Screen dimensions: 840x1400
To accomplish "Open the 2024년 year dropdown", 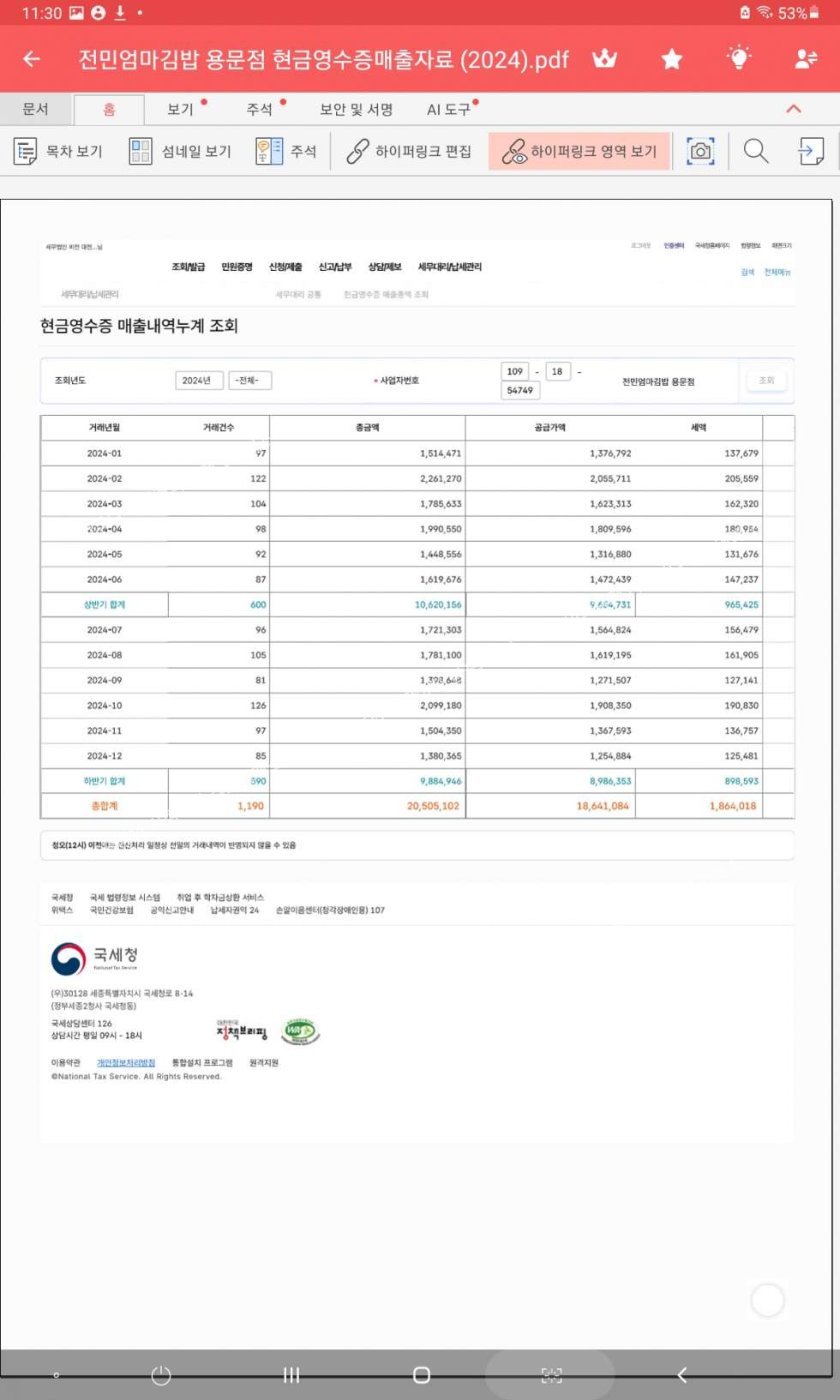I will coord(198,381).
